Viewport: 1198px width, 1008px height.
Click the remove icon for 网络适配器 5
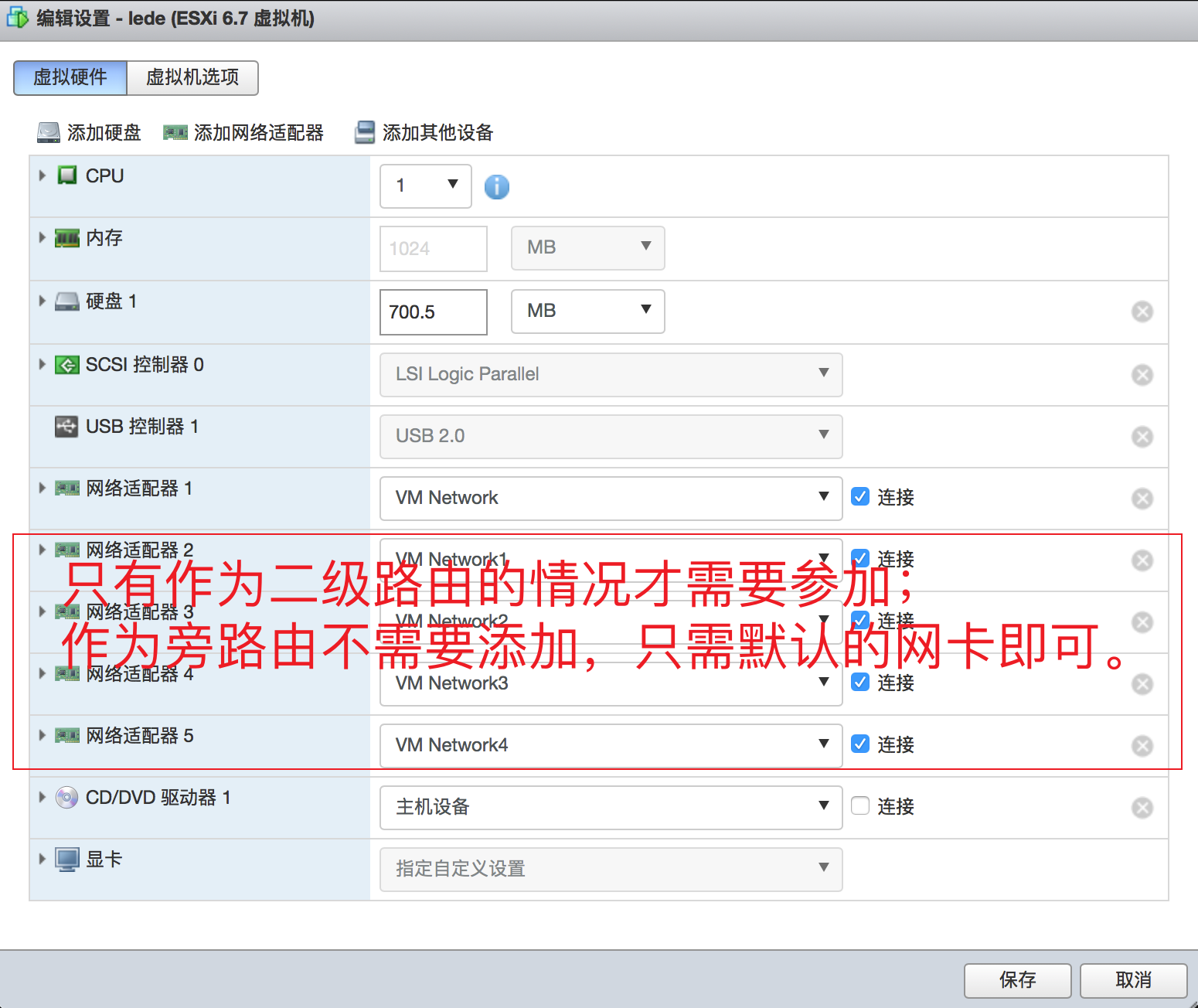click(x=1142, y=745)
